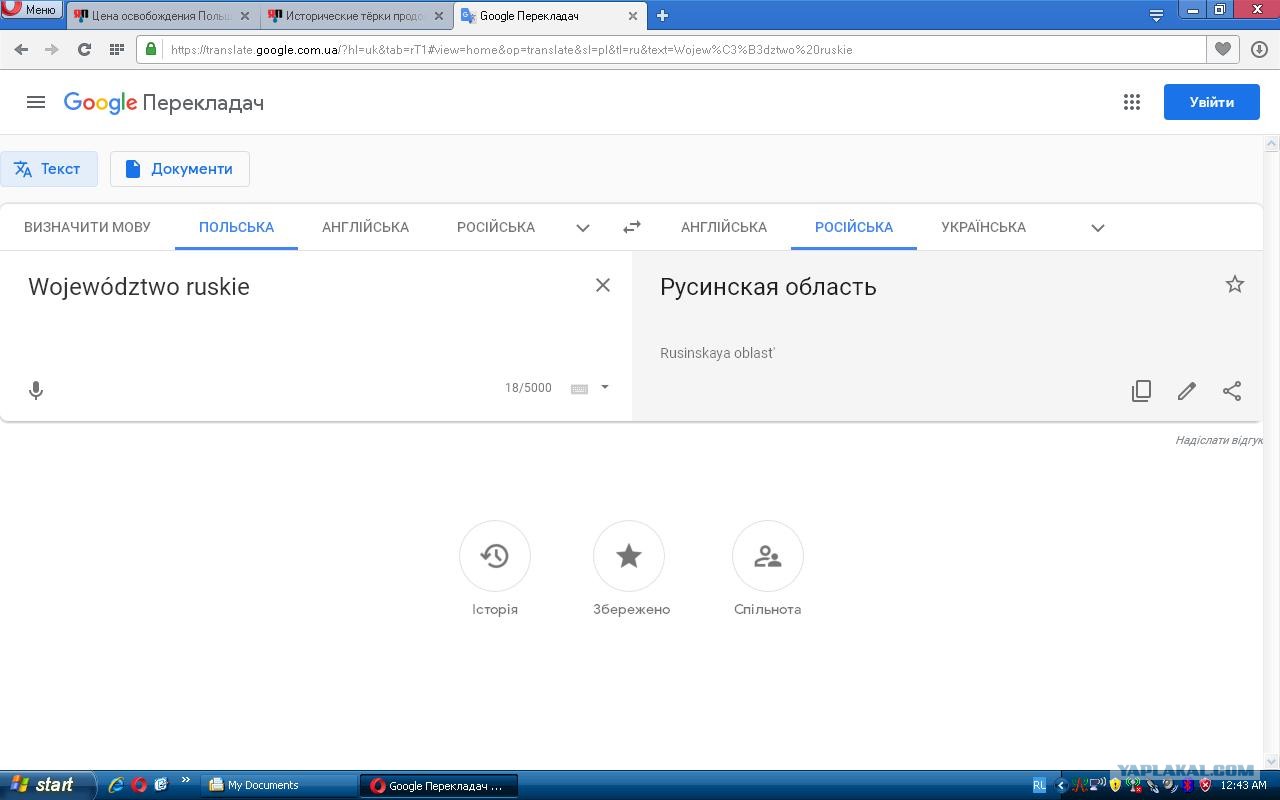Select the Документи mode button

point(180,169)
